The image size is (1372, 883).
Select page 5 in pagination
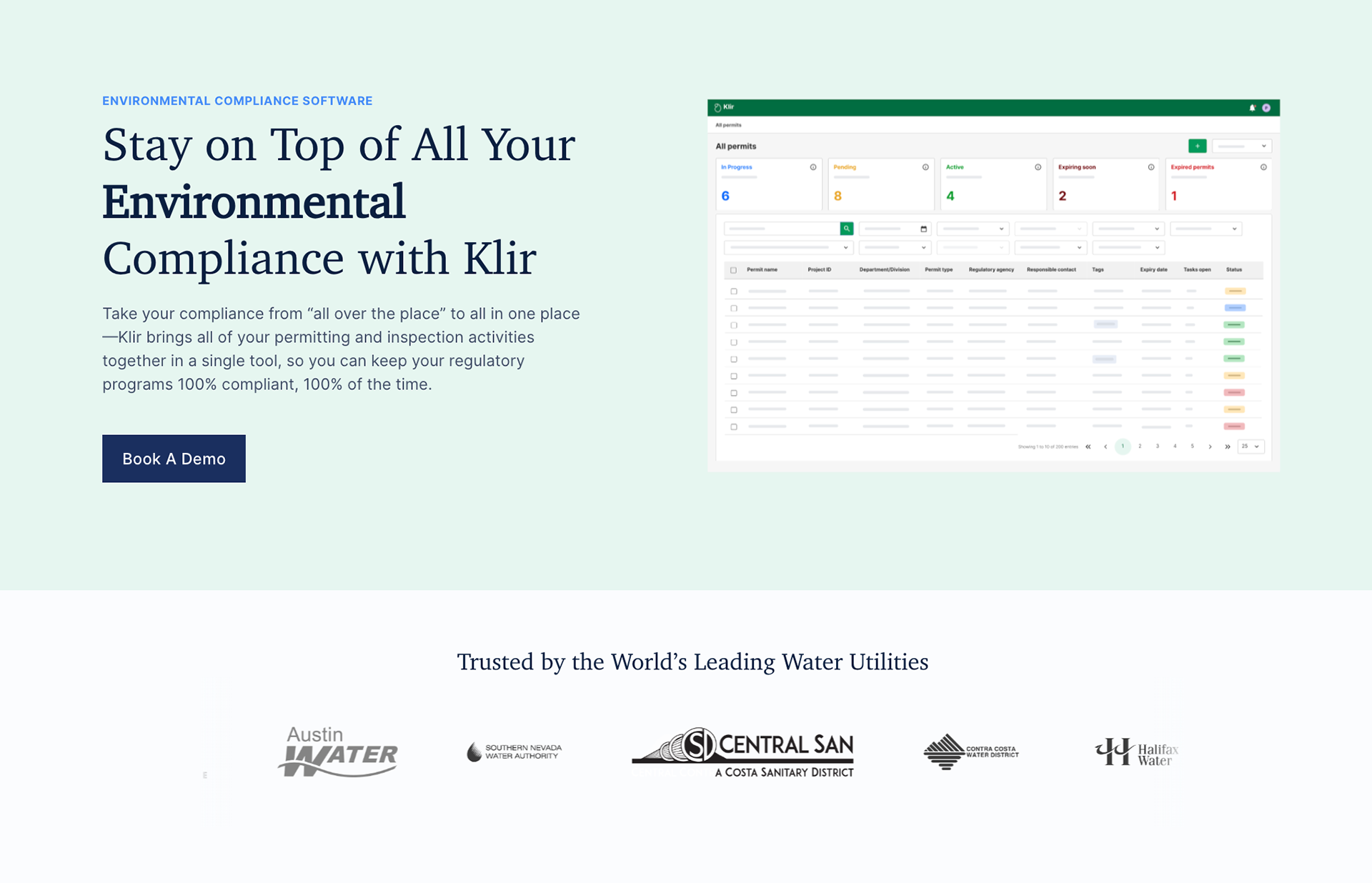click(1192, 447)
